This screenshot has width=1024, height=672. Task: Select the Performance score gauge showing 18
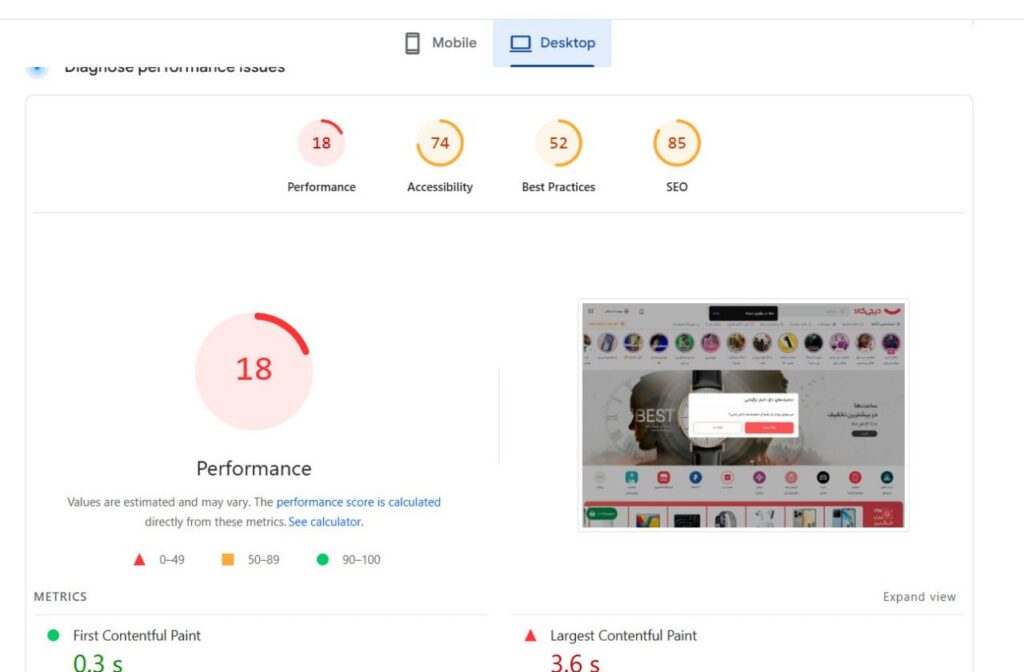click(x=321, y=143)
